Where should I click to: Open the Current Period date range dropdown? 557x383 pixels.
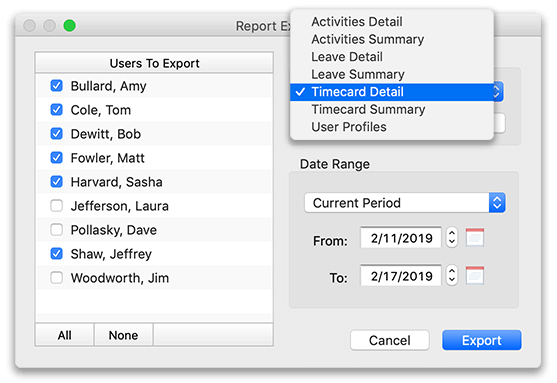[405, 203]
